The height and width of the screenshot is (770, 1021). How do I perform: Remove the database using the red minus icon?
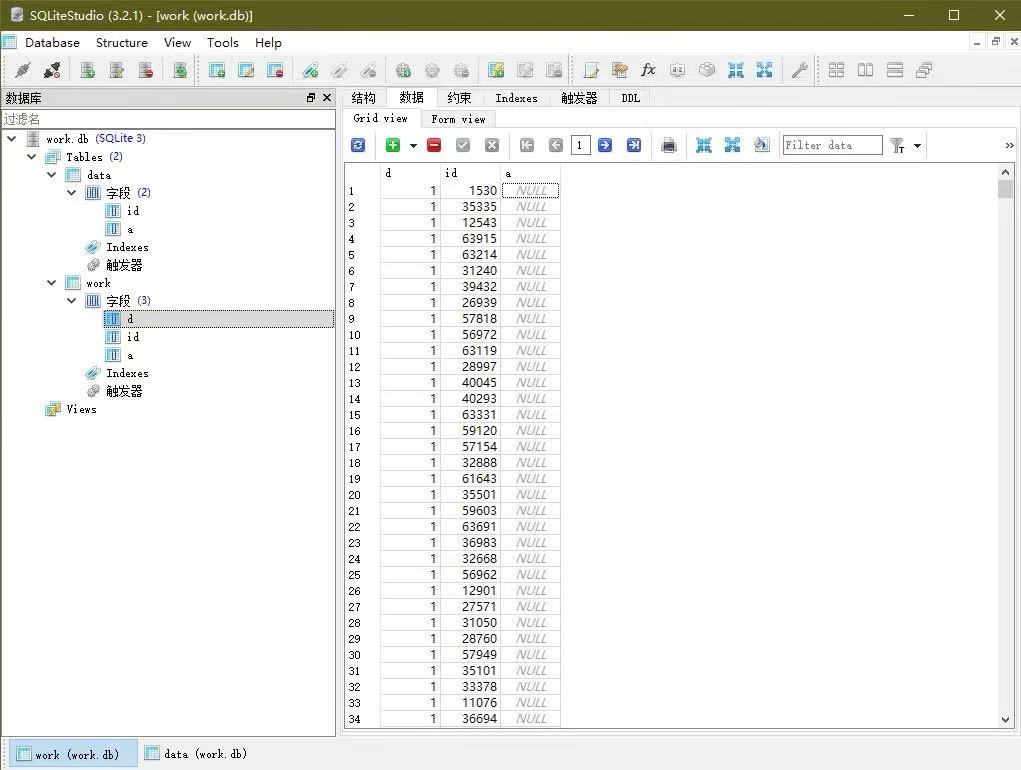[146, 70]
